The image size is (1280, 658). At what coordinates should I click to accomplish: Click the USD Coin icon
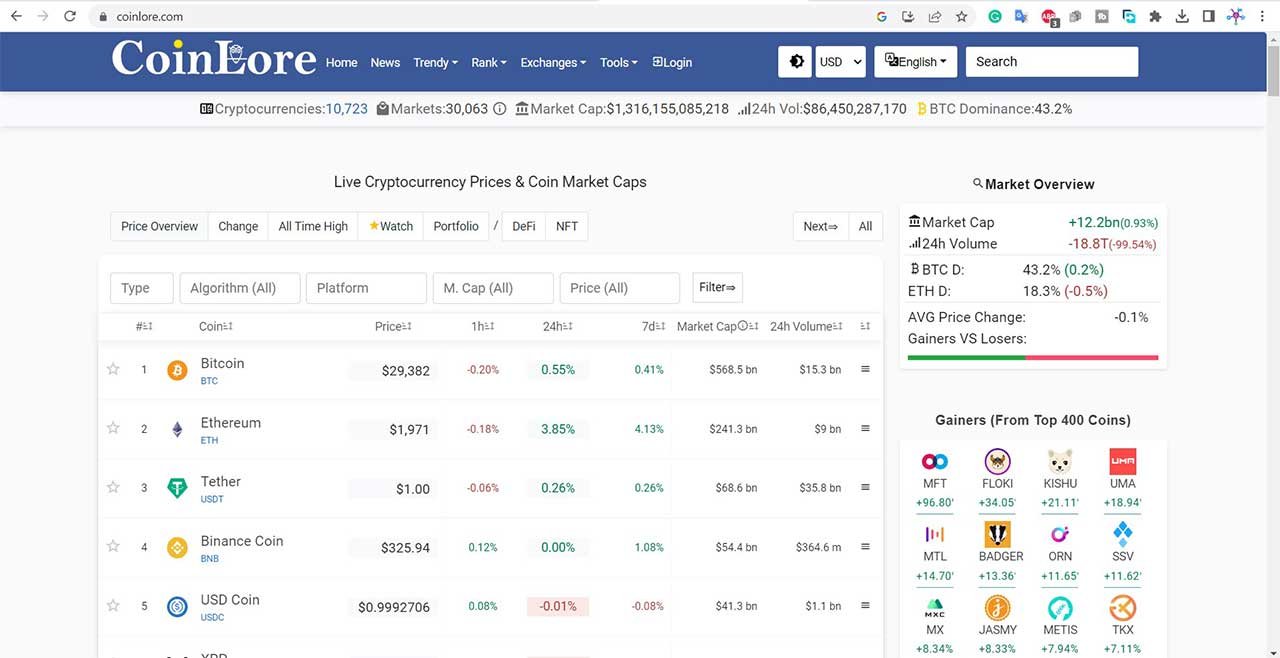point(177,606)
